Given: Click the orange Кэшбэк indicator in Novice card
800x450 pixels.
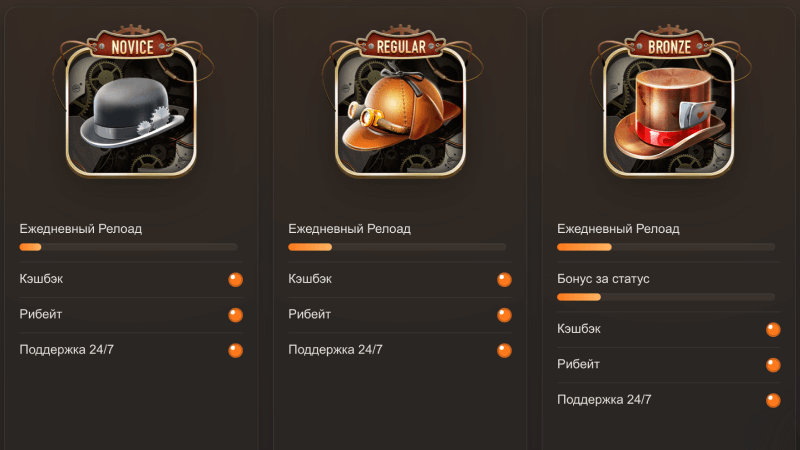Looking at the screenshot, I should coord(235,280).
